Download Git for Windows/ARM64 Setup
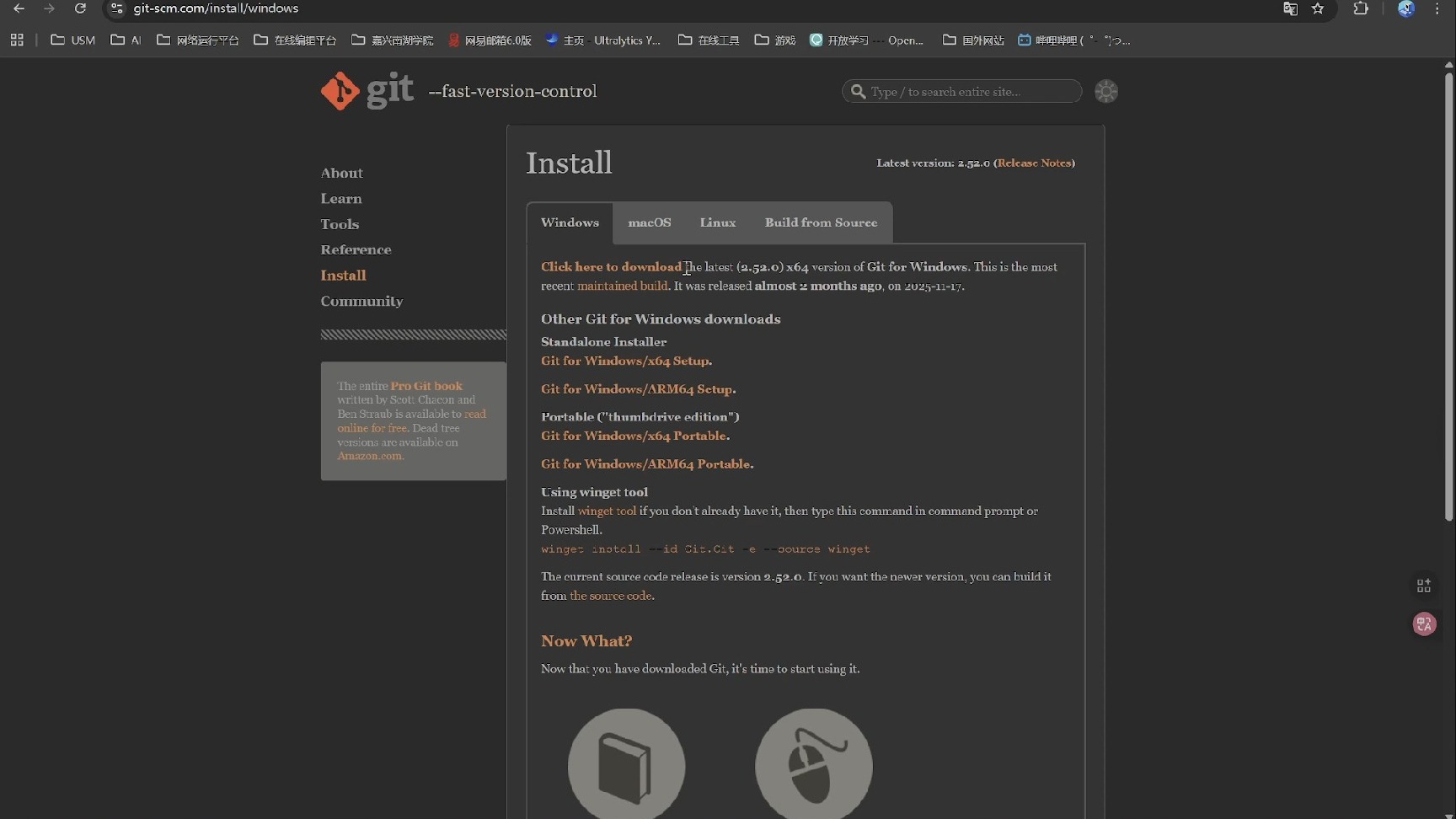This screenshot has height=819, width=1456. point(636,389)
